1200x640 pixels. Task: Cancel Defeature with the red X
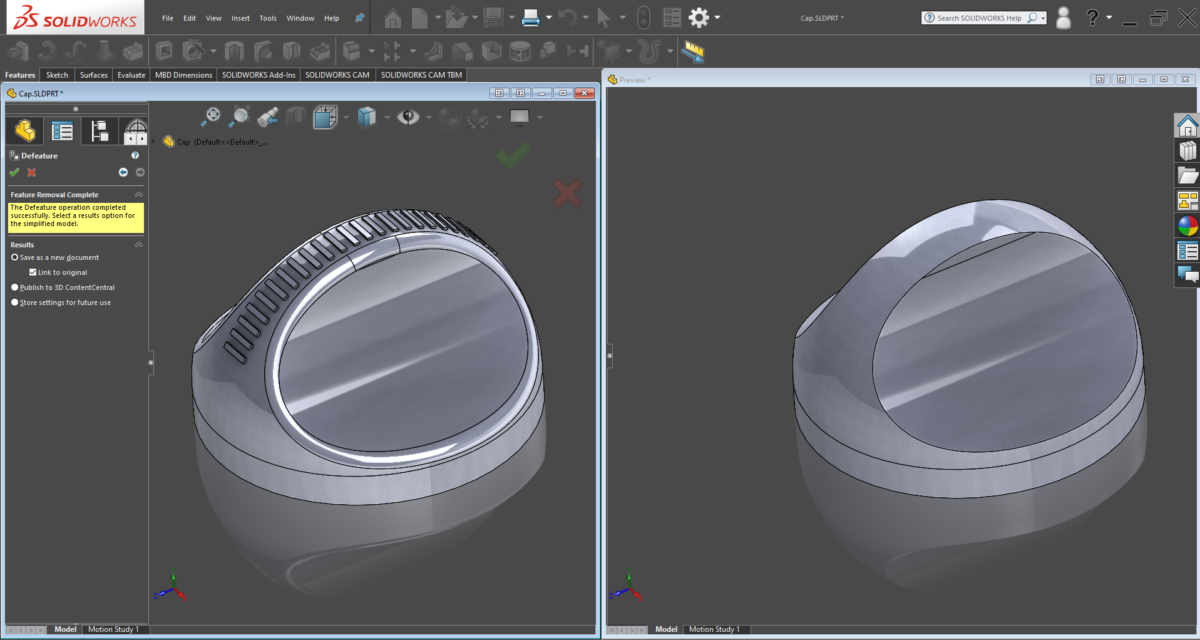click(31, 172)
